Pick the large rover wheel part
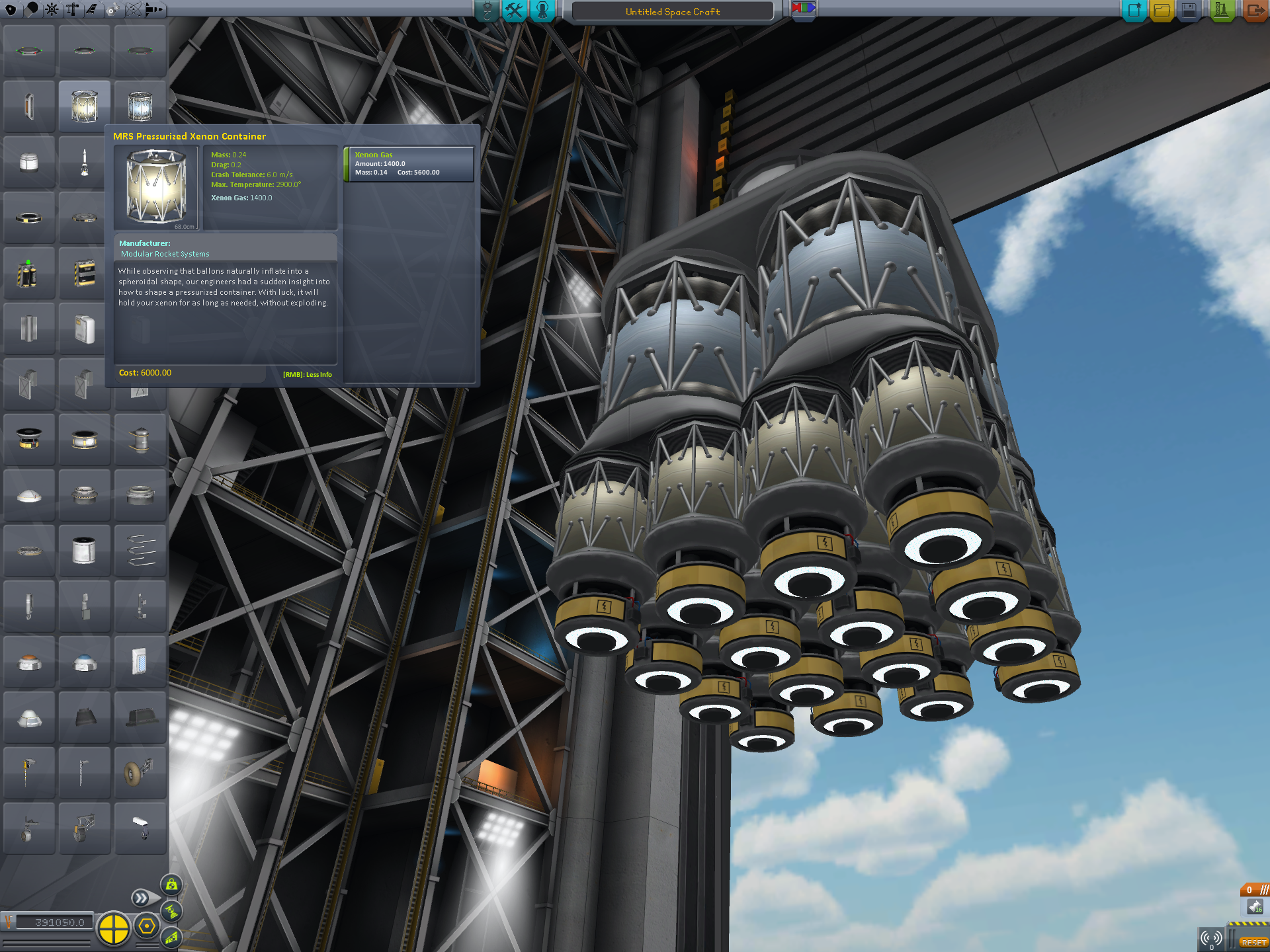This screenshot has height=952, width=1270. tap(140, 773)
